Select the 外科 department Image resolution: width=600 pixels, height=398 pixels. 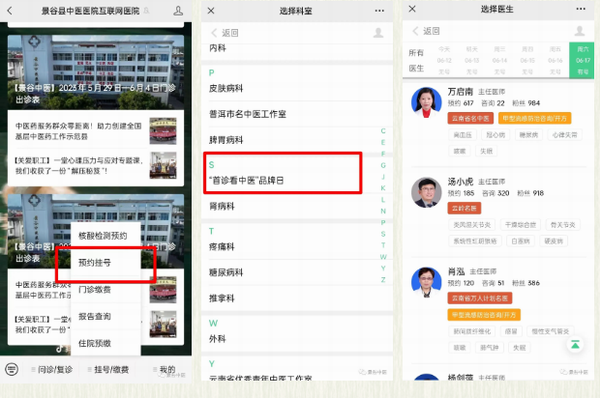297,339
